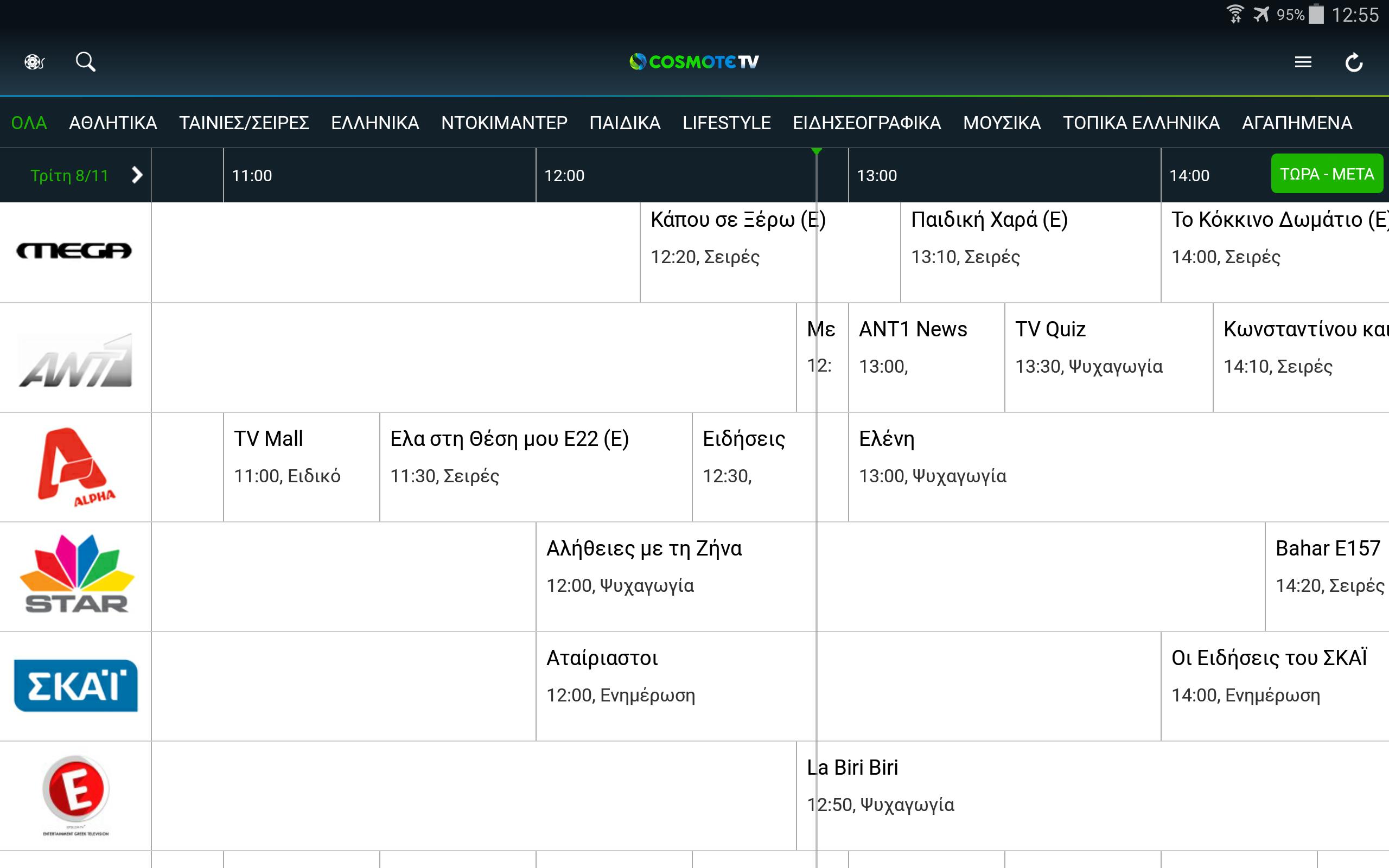Click the COSMOTE TV logo
This screenshot has width=1389, height=868.
pyautogui.click(x=693, y=61)
